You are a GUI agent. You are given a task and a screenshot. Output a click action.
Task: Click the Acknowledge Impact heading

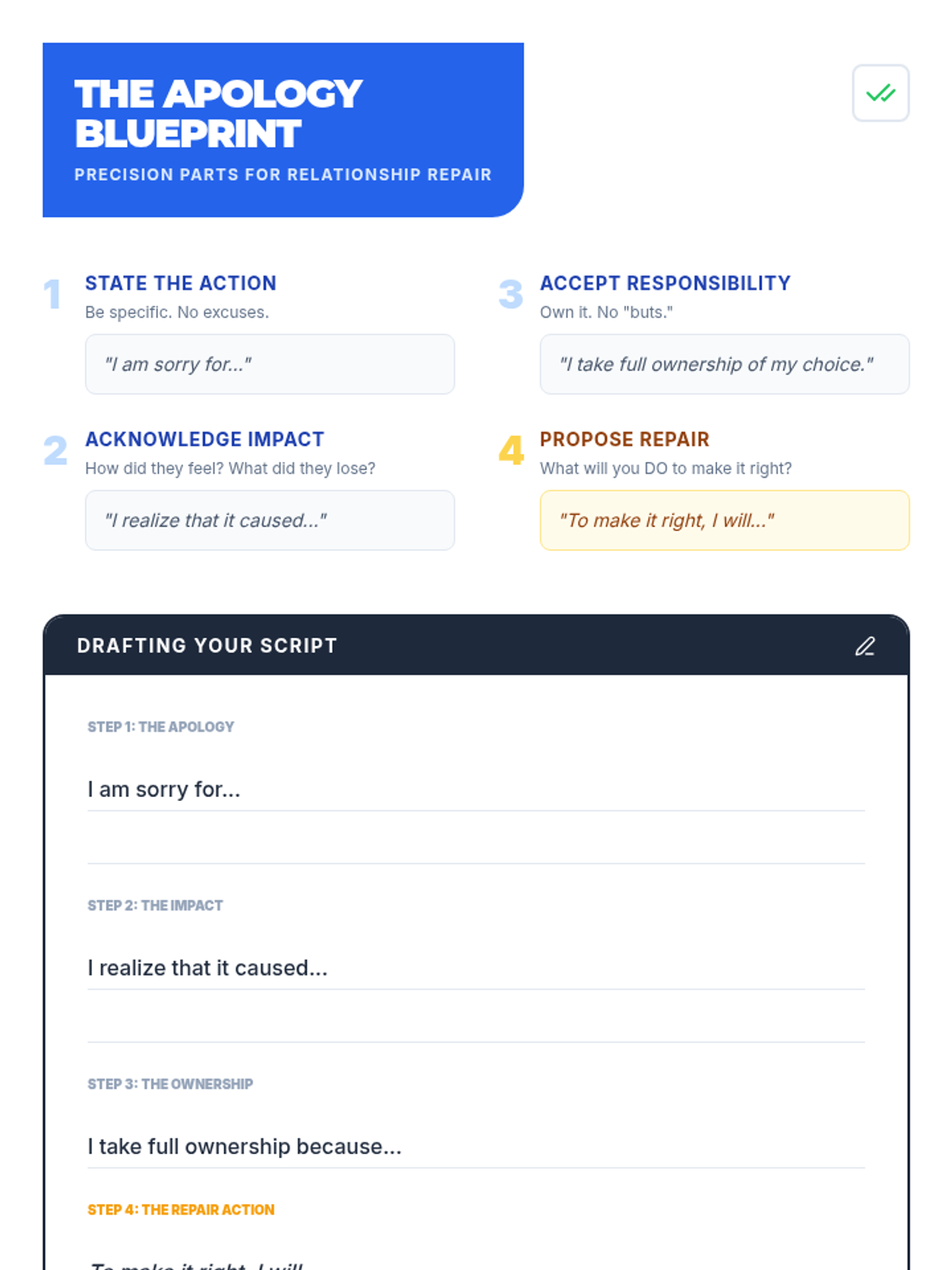pos(205,439)
